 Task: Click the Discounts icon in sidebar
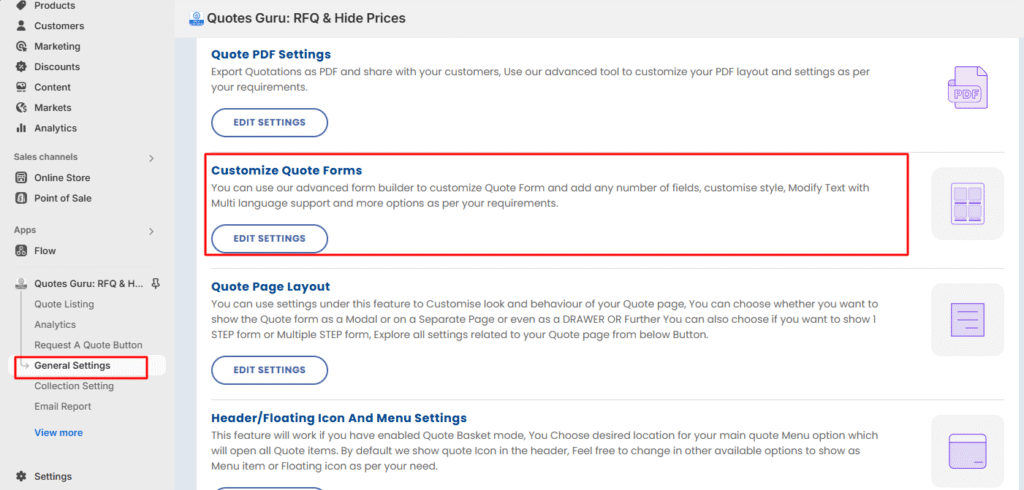22,67
